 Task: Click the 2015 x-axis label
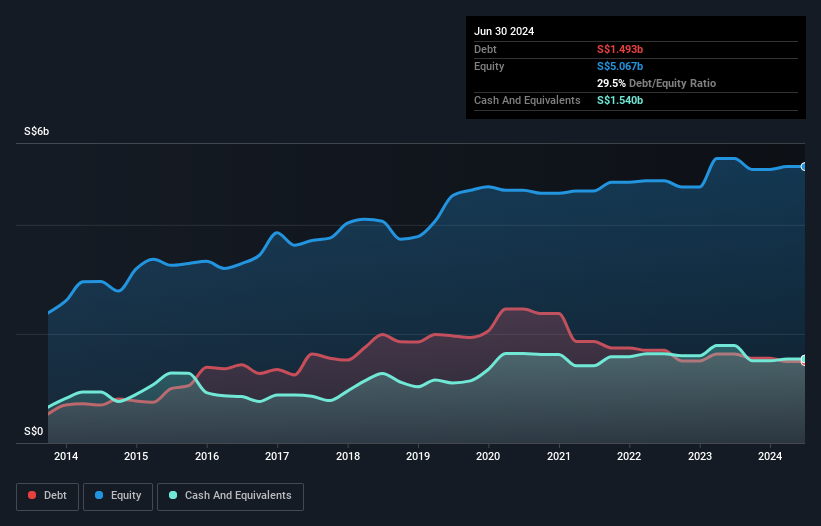coord(136,456)
